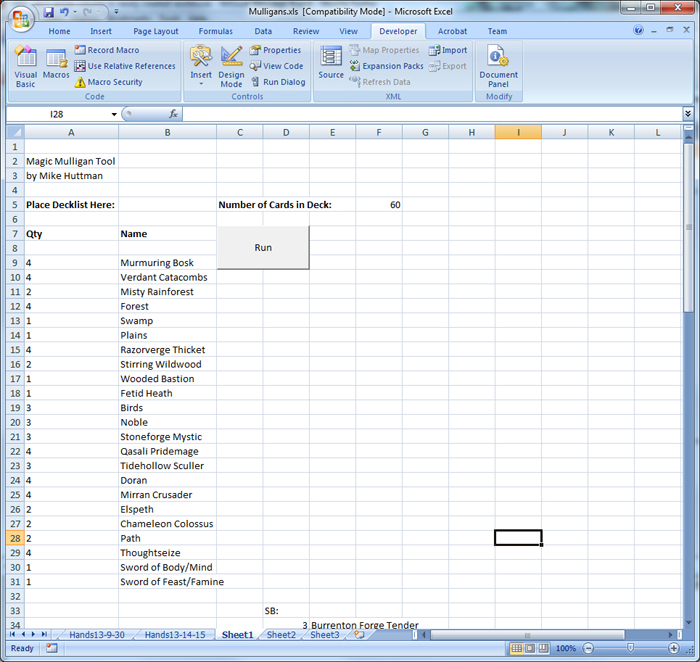Image resolution: width=700 pixels, height=662 pixels.
Task: Click the horizontal scrollbar thumb
Action: coord(527,634)
